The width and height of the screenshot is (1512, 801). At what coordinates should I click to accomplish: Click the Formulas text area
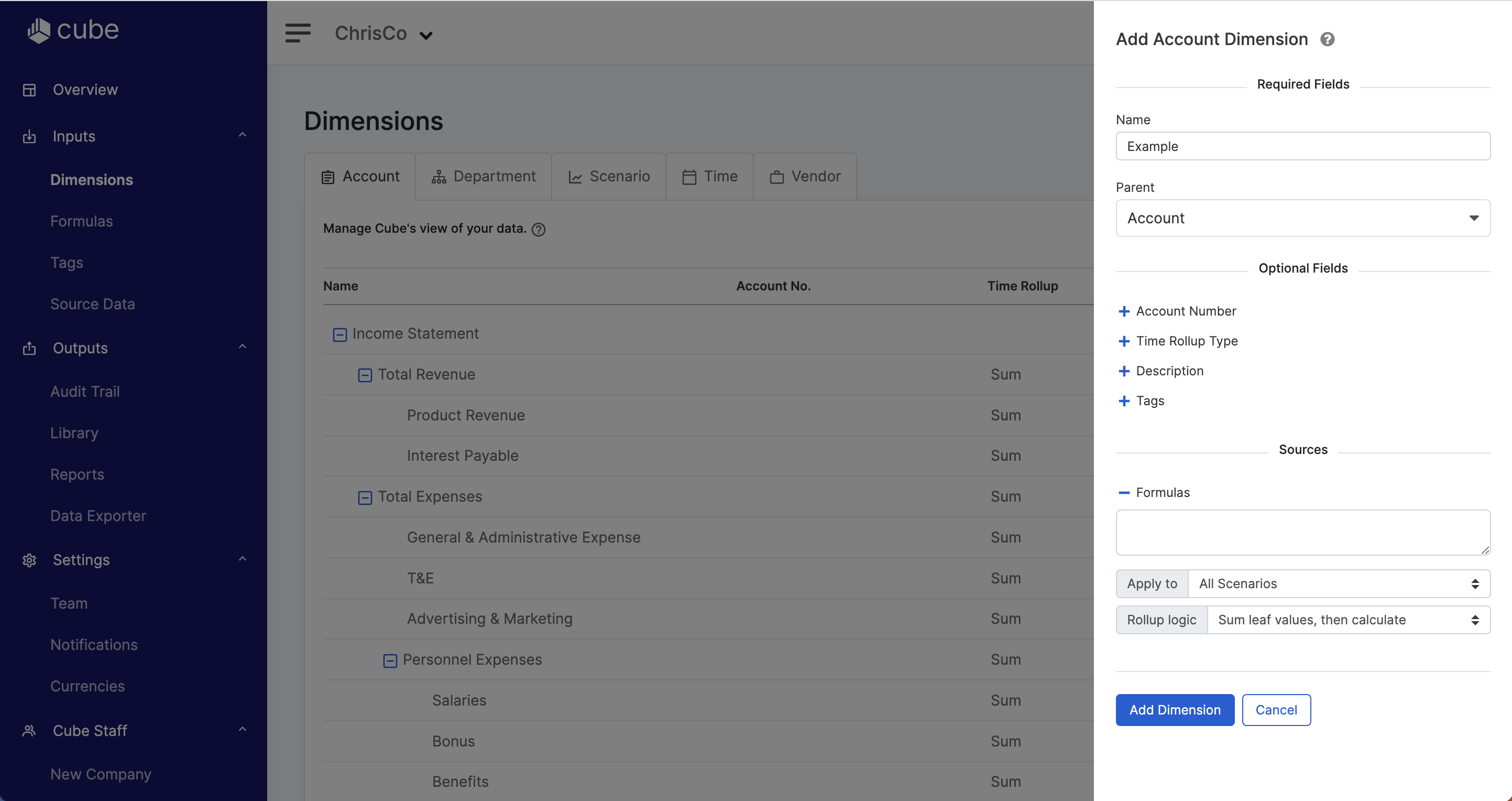point(1302,533)
